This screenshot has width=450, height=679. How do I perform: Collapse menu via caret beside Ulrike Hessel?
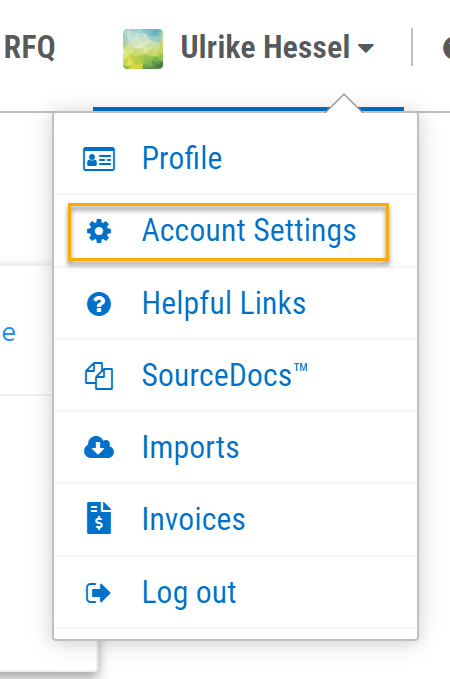point(366,48)
